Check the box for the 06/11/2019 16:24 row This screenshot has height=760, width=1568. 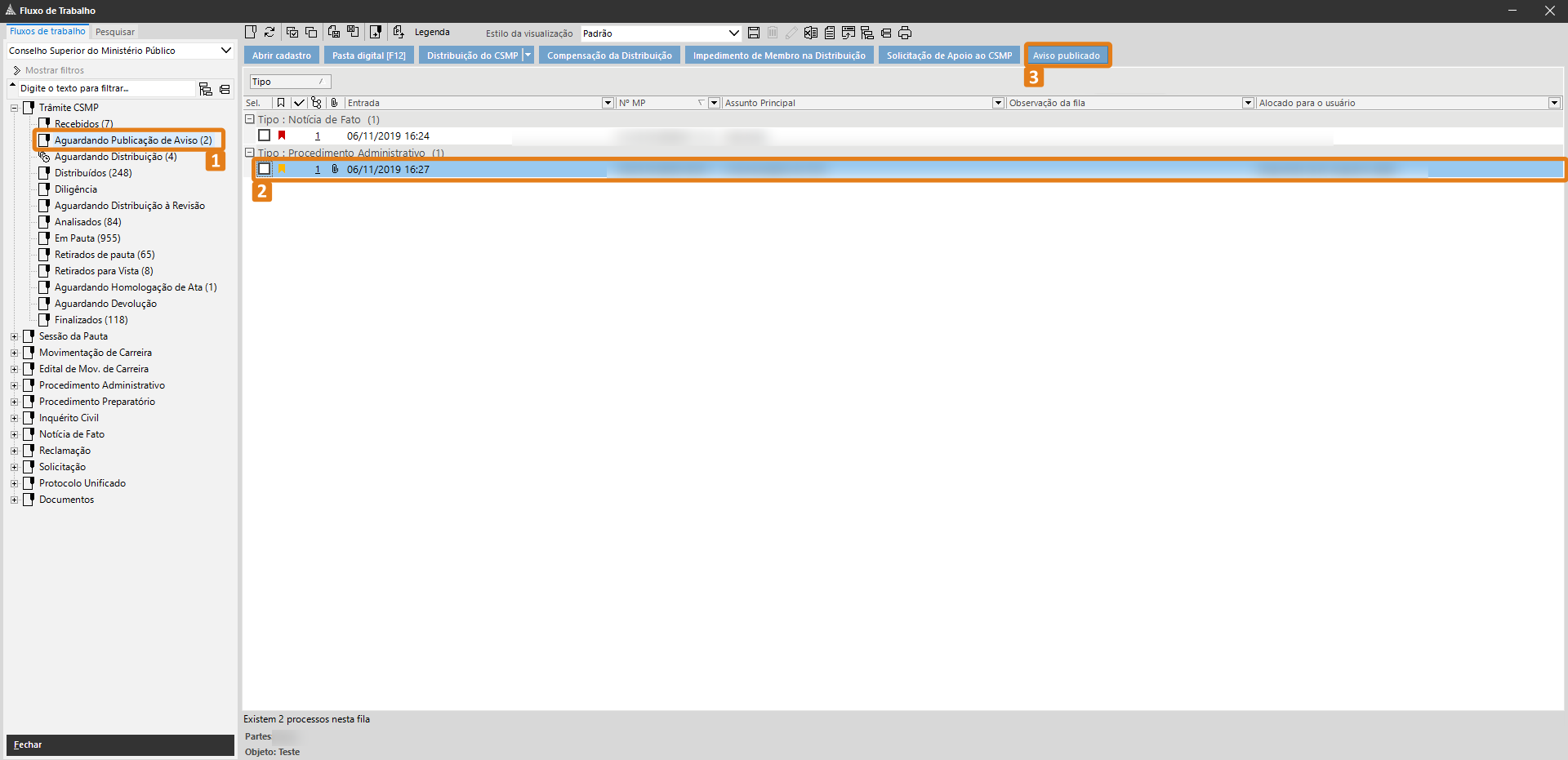coord(264,136)
